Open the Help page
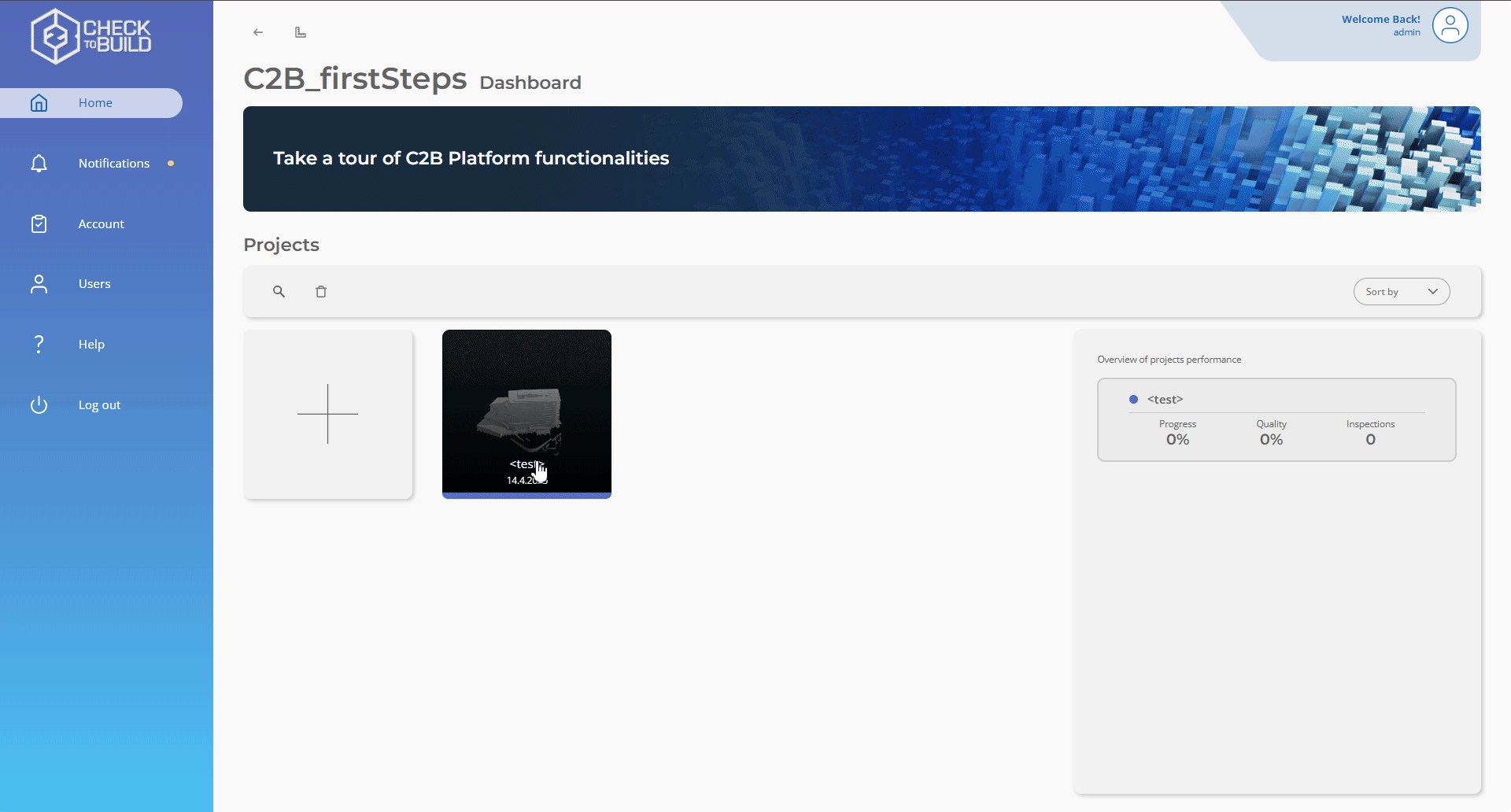The image size is (1511, 812). pos(91,345)
